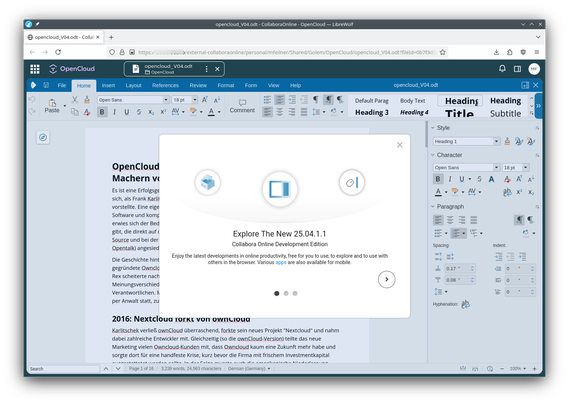Switch to the Insert tab
The height and width of the screenshot is (405, 569).
108,85
